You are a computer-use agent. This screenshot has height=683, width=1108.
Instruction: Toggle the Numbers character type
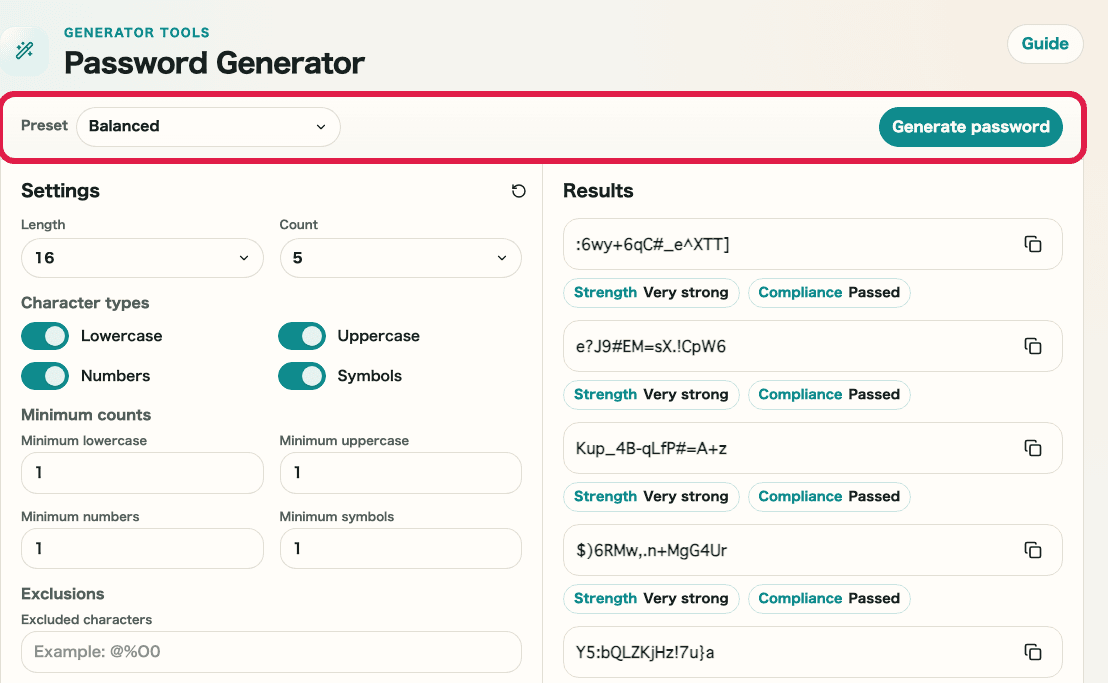click(45, 376)
